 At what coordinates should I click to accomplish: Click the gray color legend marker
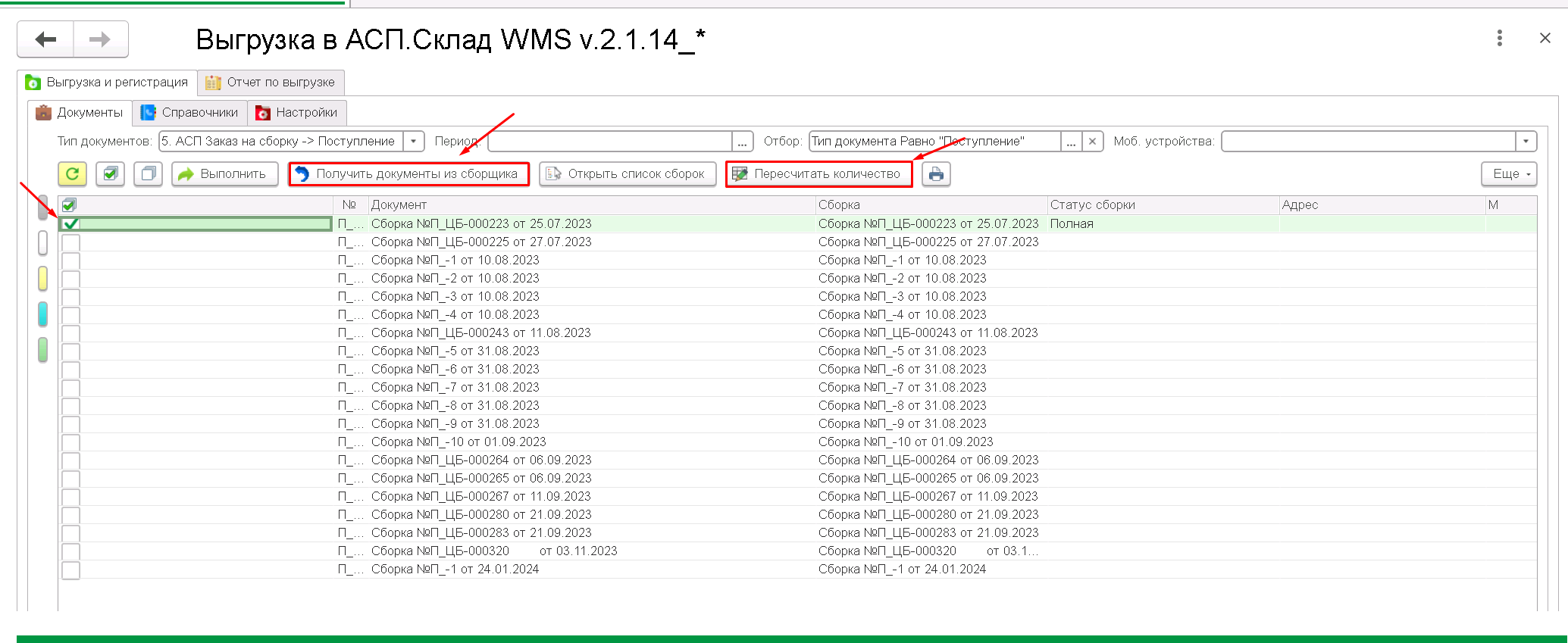point(42,208)
